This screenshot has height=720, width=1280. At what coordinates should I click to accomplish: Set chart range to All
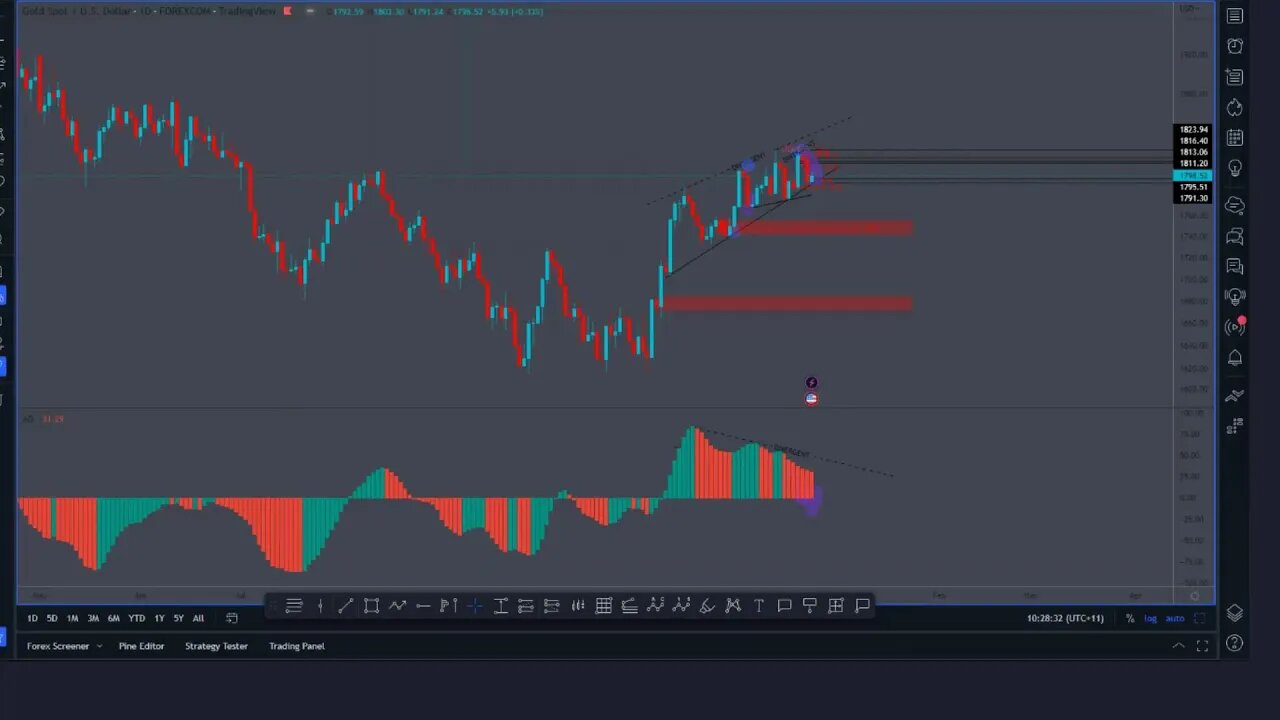pyautogui.click(x=198, y=618)
